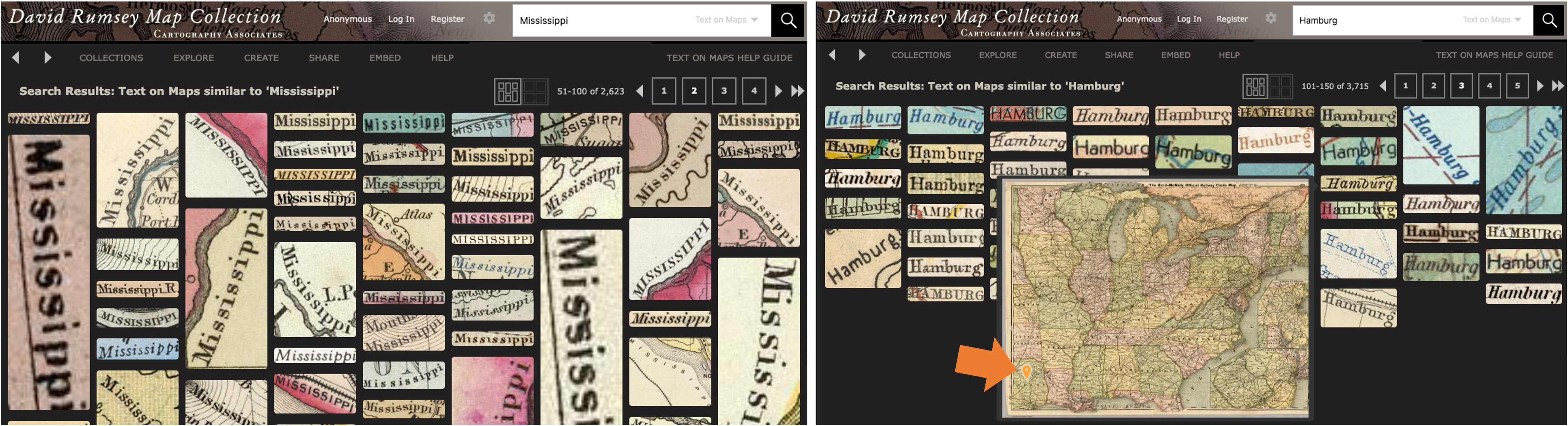1568x426 pixels.
Task: Open Text on Maps Help Guide in Mississippi window
Action: tap(729, 58)
